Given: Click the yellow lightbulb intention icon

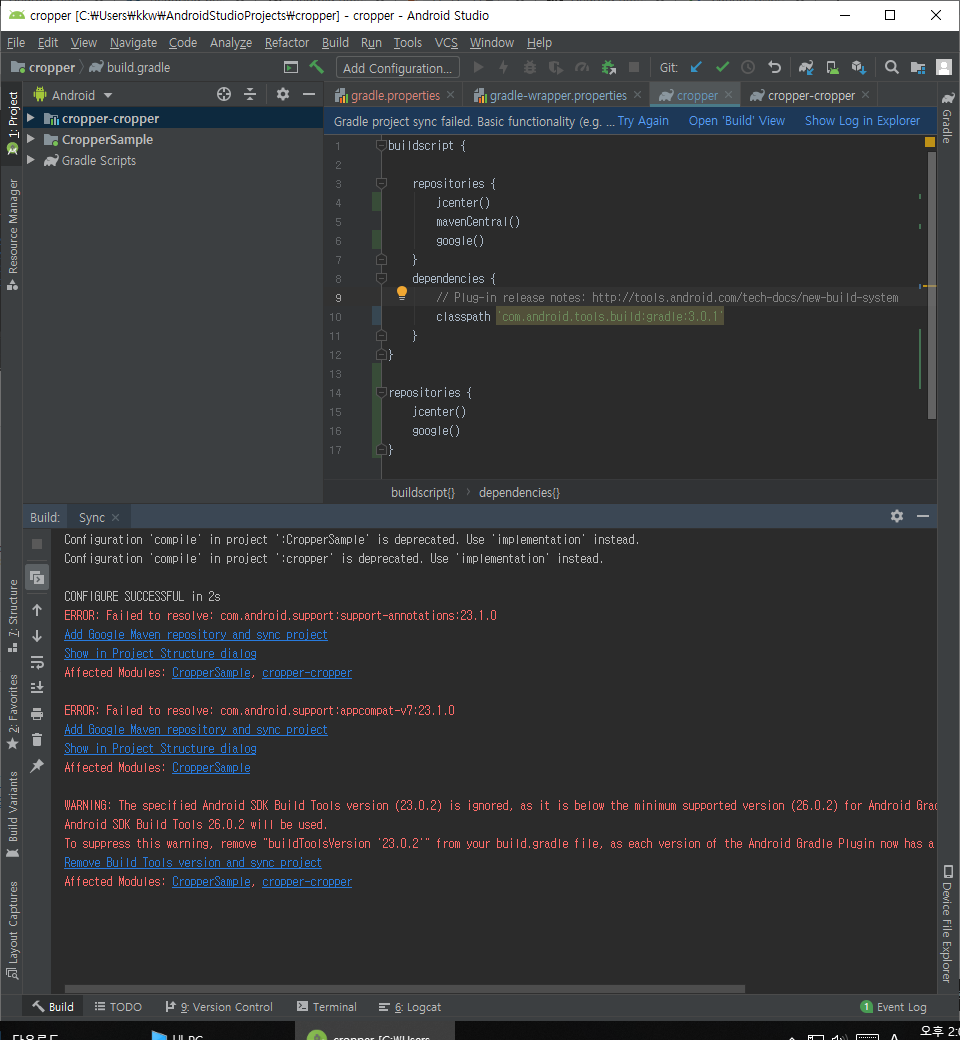Looking at the screenshot, I should pos(401,293).
